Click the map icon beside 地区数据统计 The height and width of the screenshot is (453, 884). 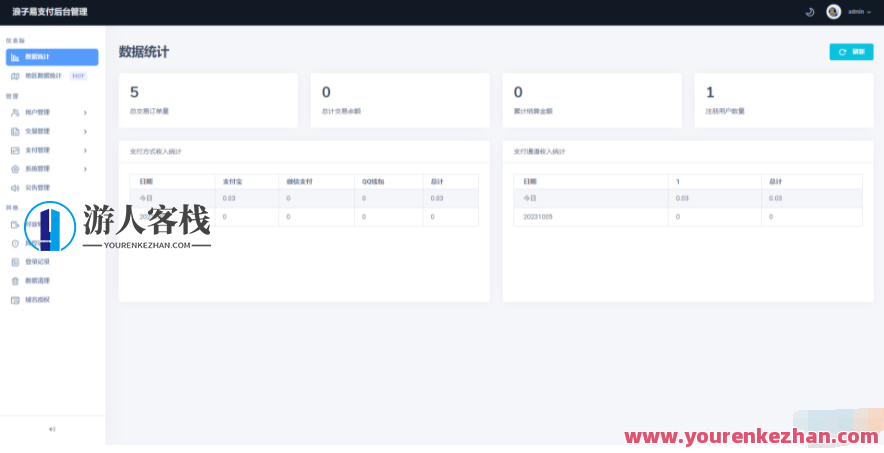click(15, 76)
